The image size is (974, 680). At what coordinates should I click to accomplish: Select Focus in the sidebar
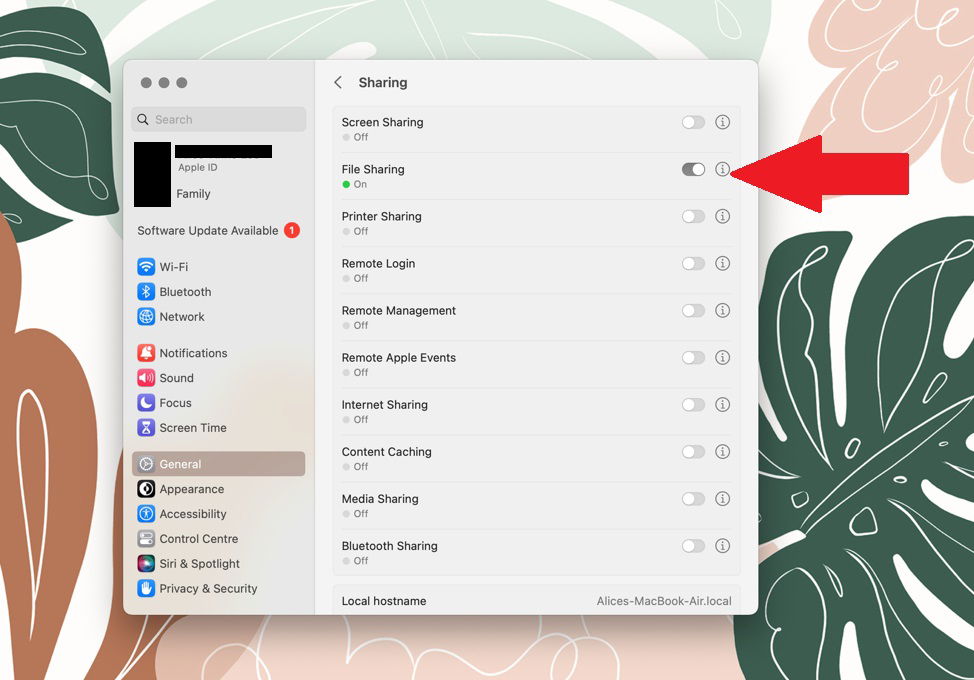(x=174, y=402)
